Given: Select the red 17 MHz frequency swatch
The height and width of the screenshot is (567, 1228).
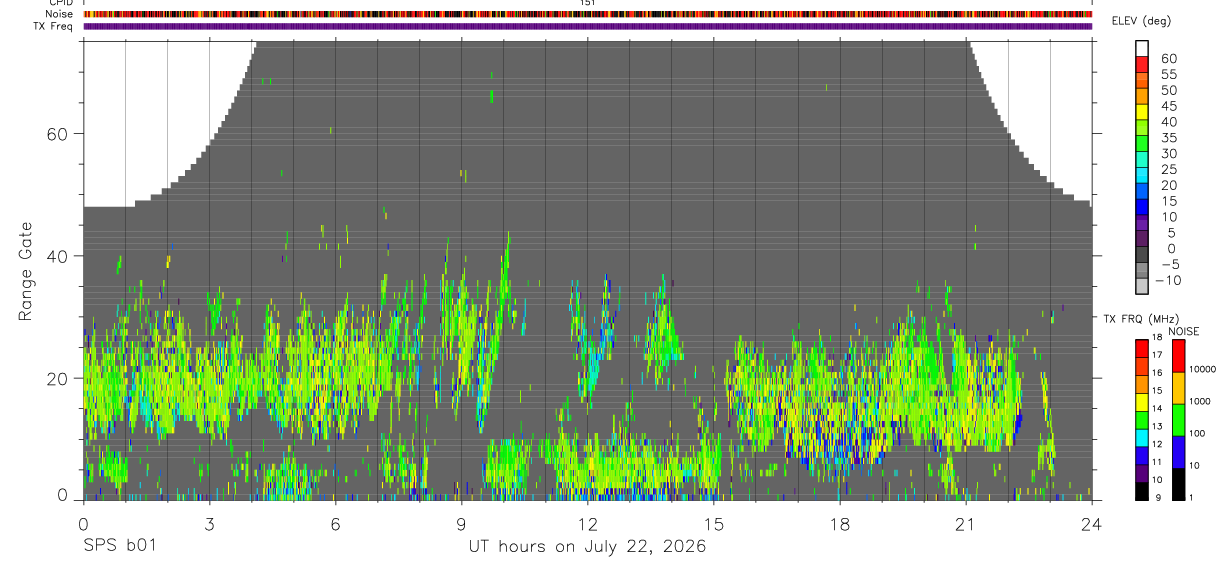Looking at the screenshot, I should click(1142, 349).
